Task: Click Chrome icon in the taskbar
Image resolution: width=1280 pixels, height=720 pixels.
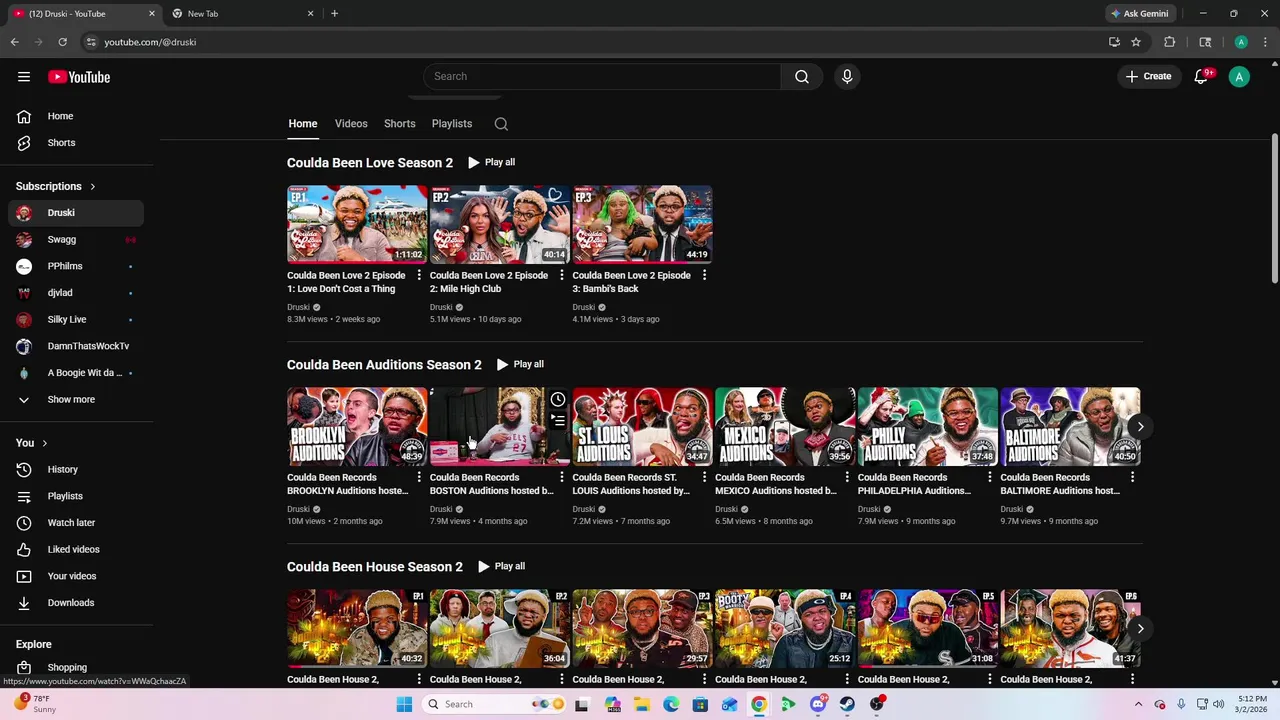Action: 759,704
